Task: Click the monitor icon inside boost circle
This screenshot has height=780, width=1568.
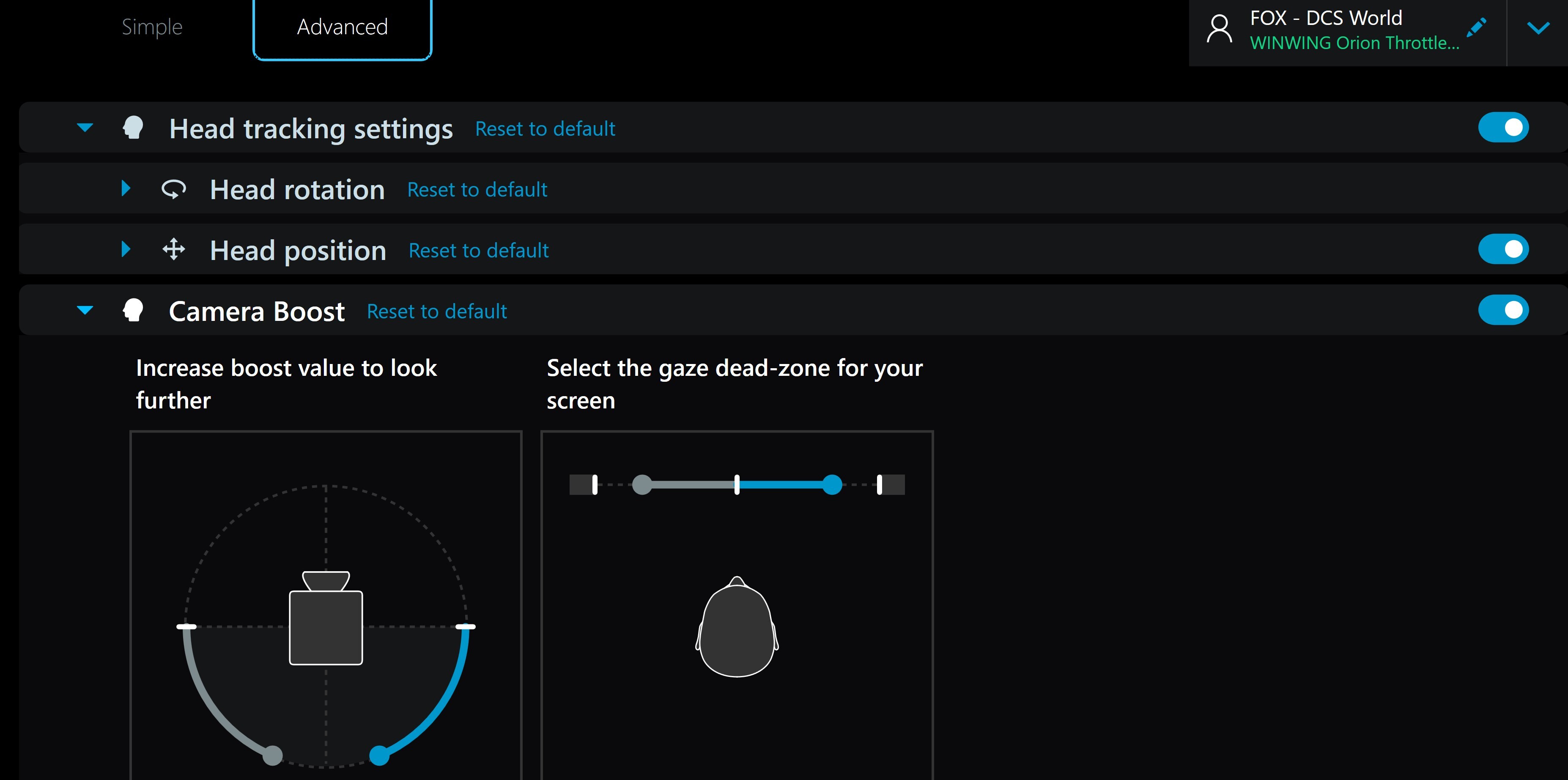Action: pos(326,618)
